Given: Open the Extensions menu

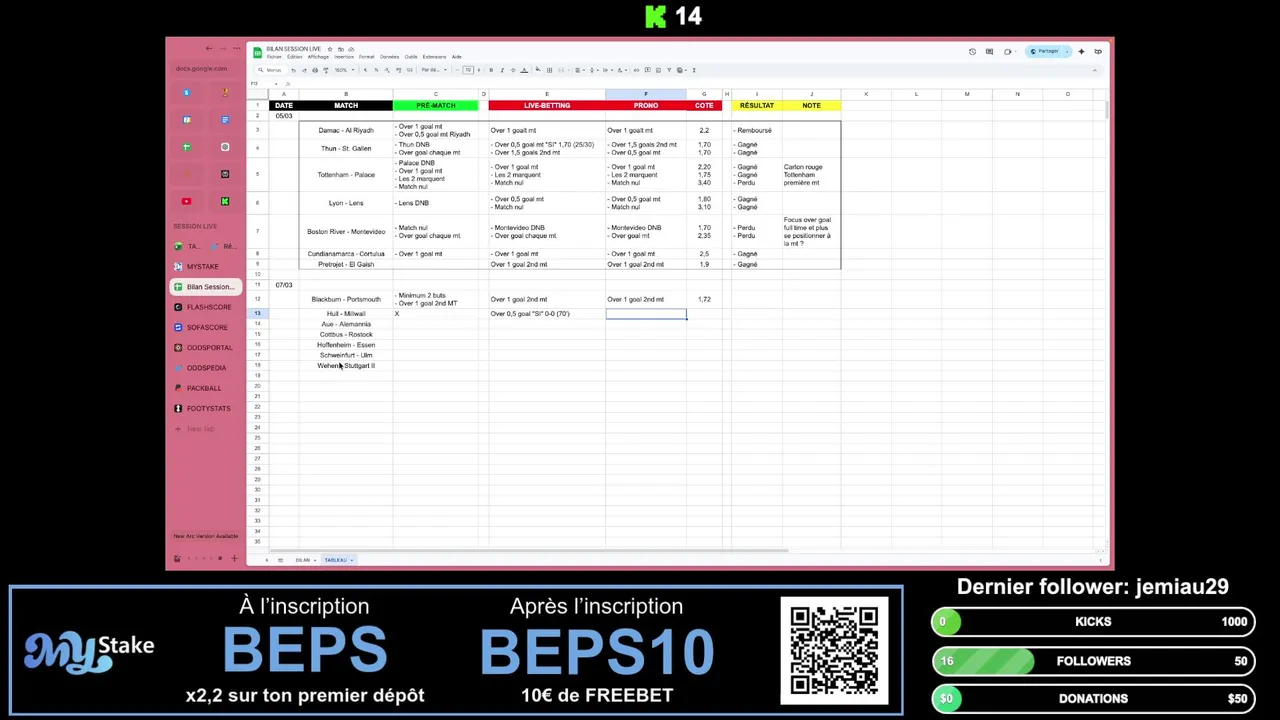Looking at the screenshot, I should (434, 57).
